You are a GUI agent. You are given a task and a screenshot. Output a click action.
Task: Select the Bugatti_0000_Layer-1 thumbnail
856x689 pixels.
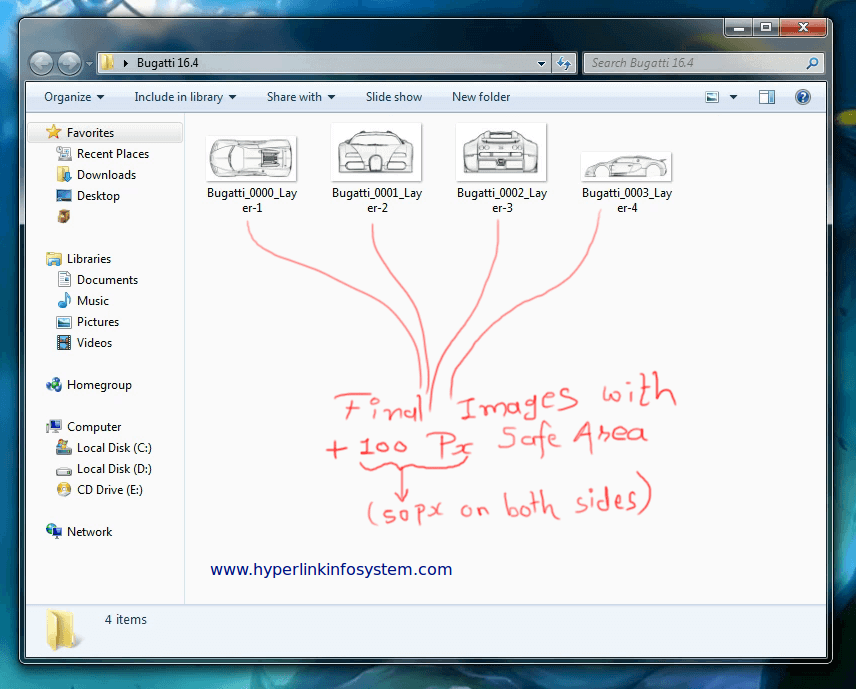point(251,156)
